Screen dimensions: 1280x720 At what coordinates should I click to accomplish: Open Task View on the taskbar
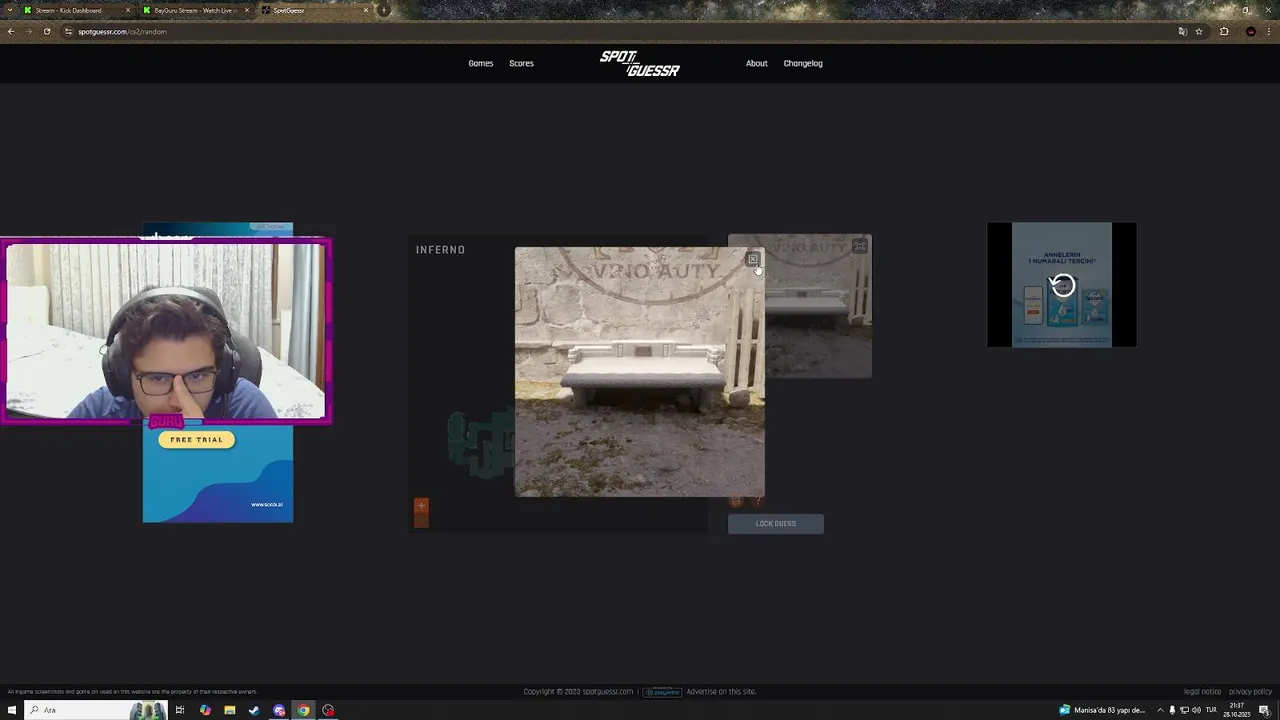180,710
